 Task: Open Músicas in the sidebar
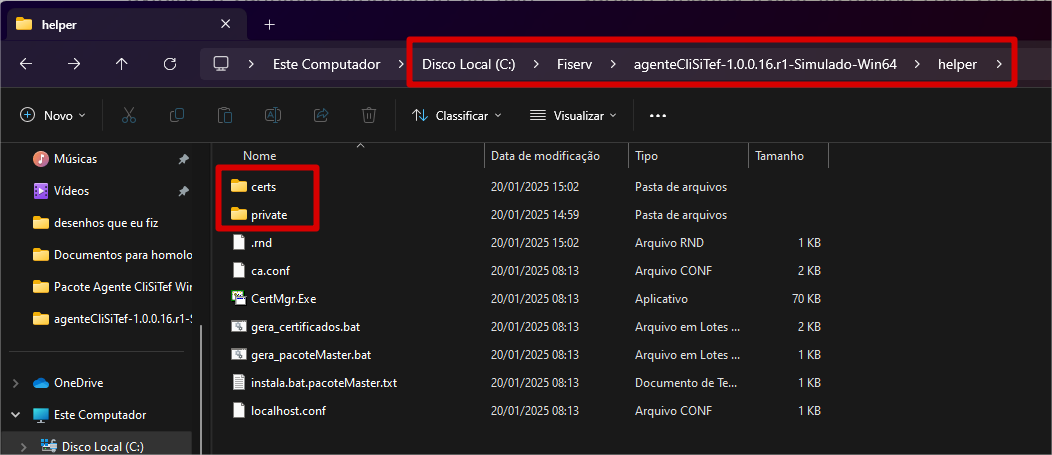point(75,159)
